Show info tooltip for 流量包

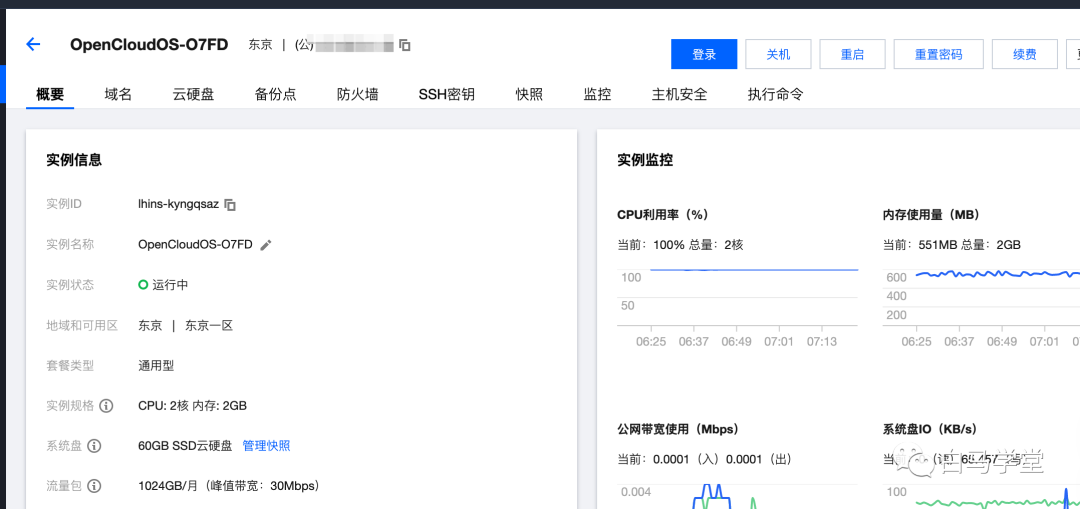click(x=94, y=486)
